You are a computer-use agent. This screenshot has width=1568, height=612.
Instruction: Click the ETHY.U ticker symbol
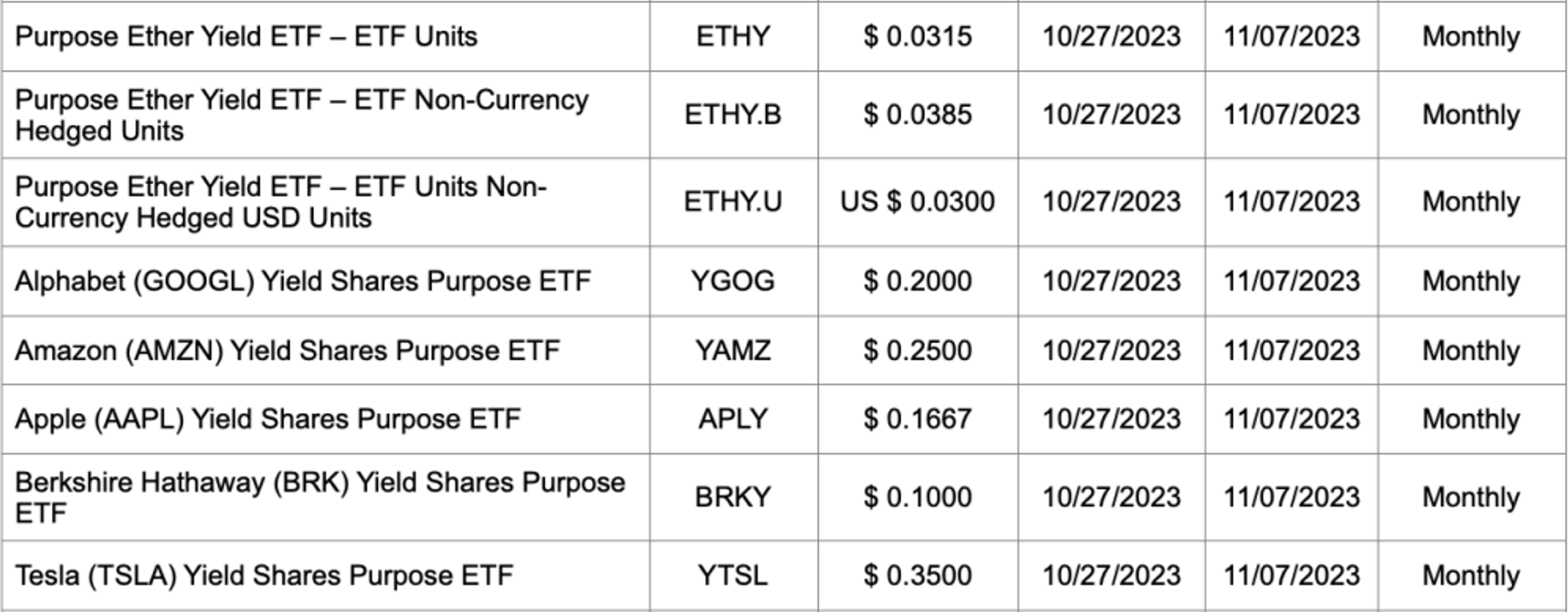click(732, 202)
